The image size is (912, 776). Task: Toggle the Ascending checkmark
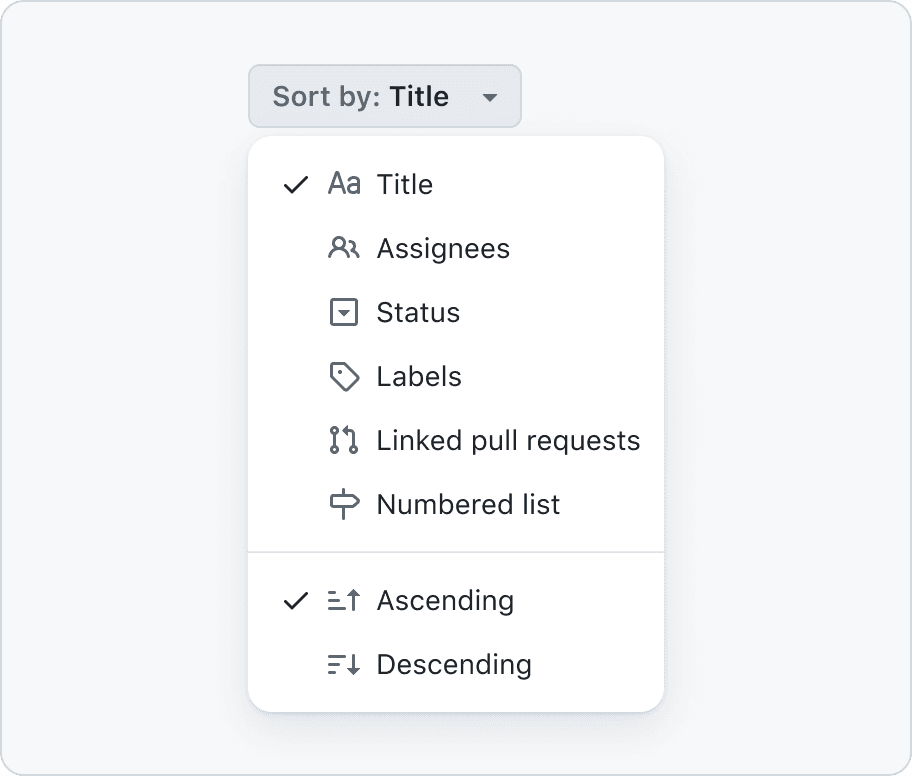pos(295,601)
